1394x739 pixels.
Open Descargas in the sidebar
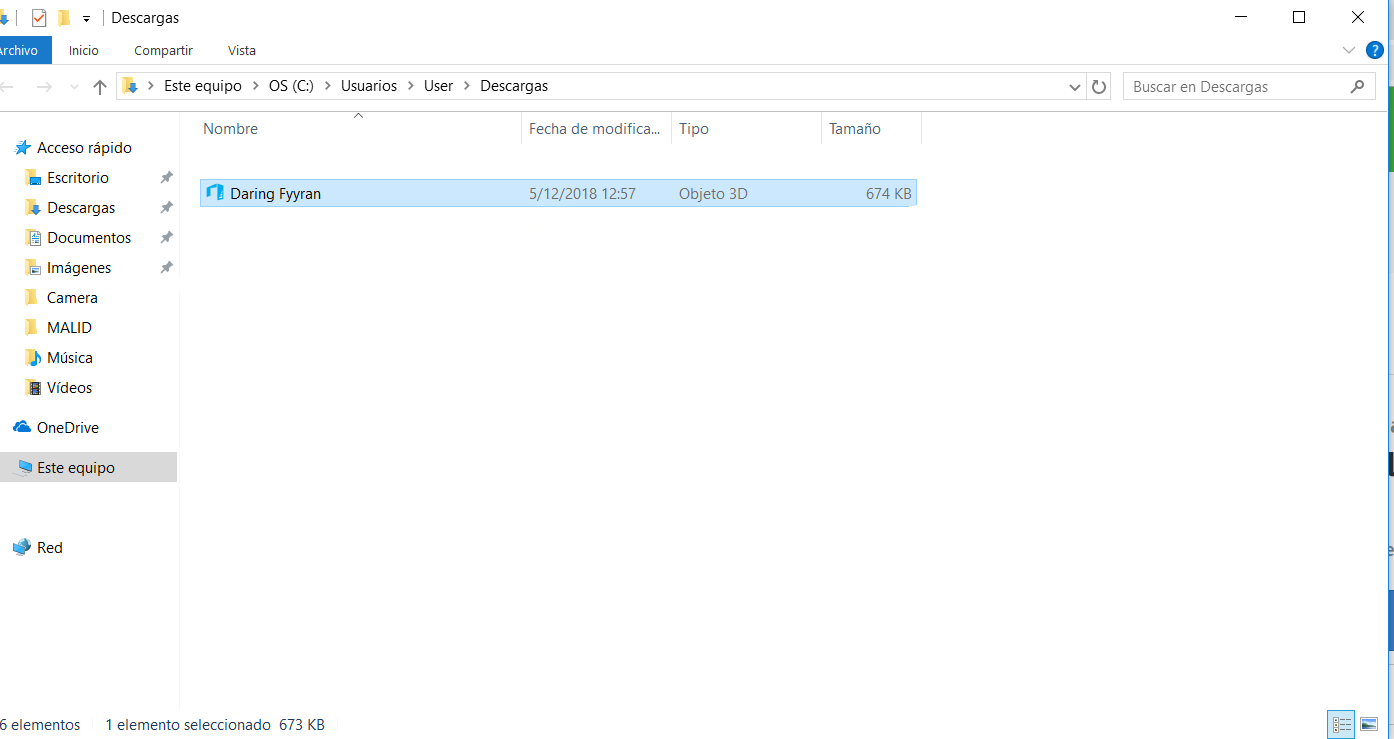tap(81, 208)
